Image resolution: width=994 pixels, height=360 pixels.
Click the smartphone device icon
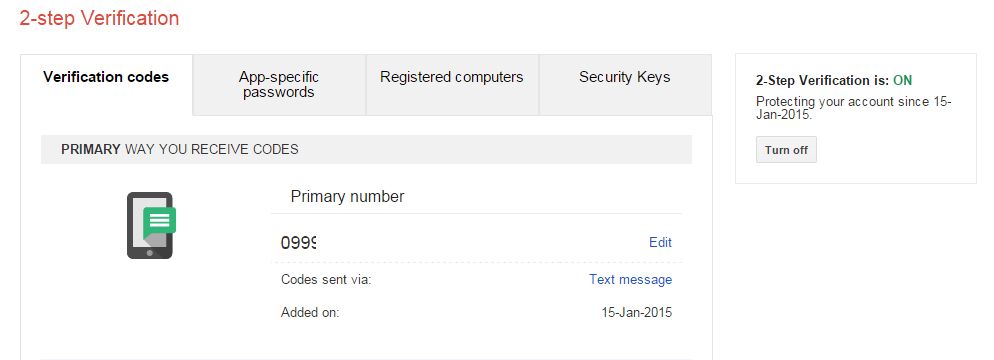[x=151, y=225]
